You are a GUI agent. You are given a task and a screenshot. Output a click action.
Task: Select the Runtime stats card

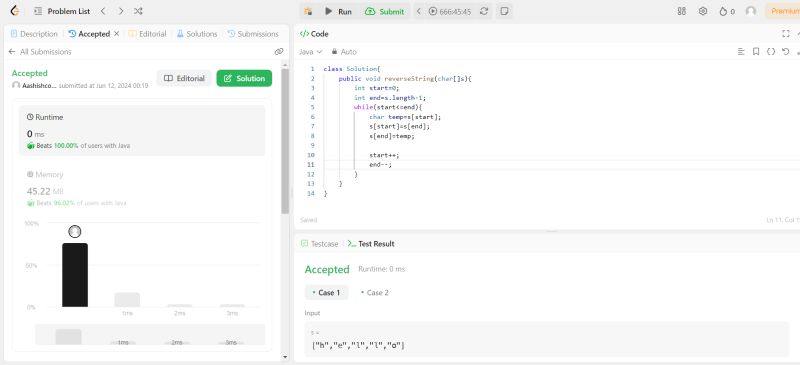click(x=142, y=131)
